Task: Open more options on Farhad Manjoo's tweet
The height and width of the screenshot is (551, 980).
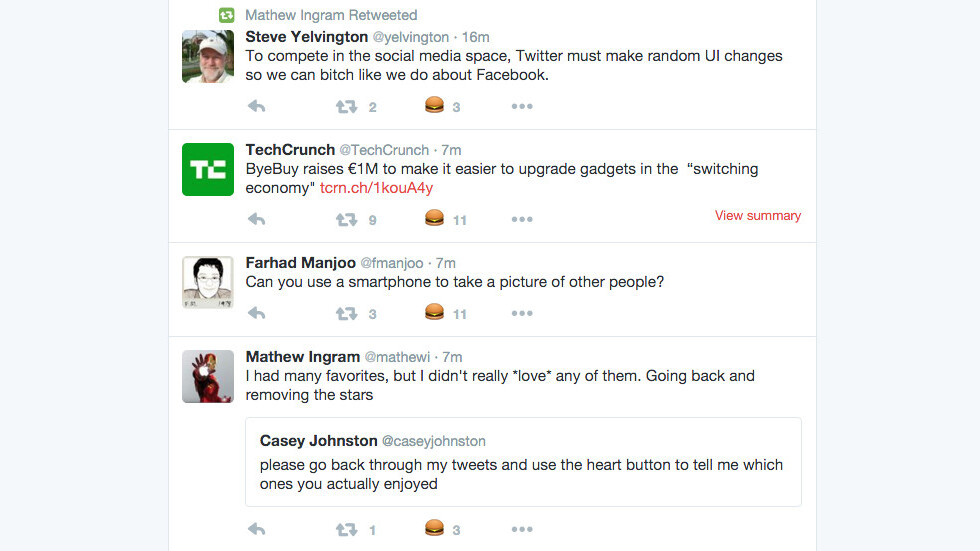Action: (522, 313)
